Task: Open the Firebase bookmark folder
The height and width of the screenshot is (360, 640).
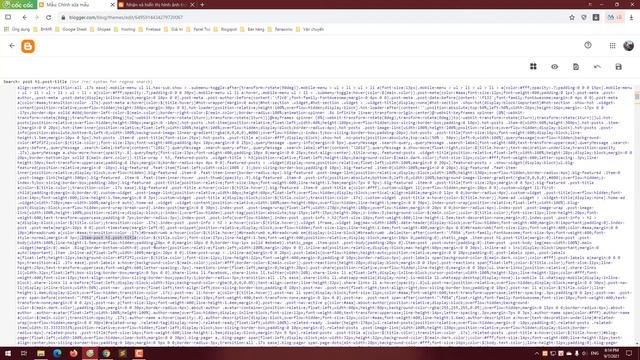Action: point(150,29)
